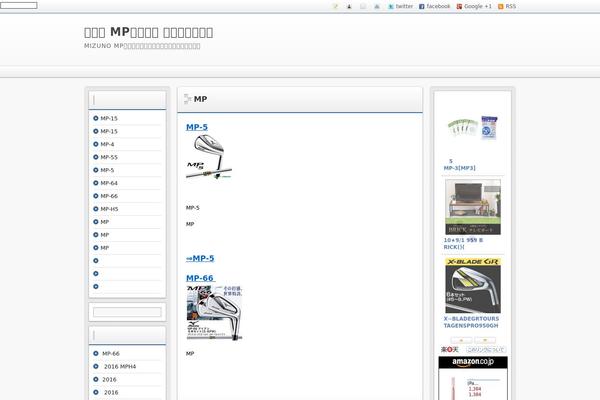Screen dimensions: 600x400
Task: Click the bullet icon beside 2016 MPH4
Action: point(96,366)
